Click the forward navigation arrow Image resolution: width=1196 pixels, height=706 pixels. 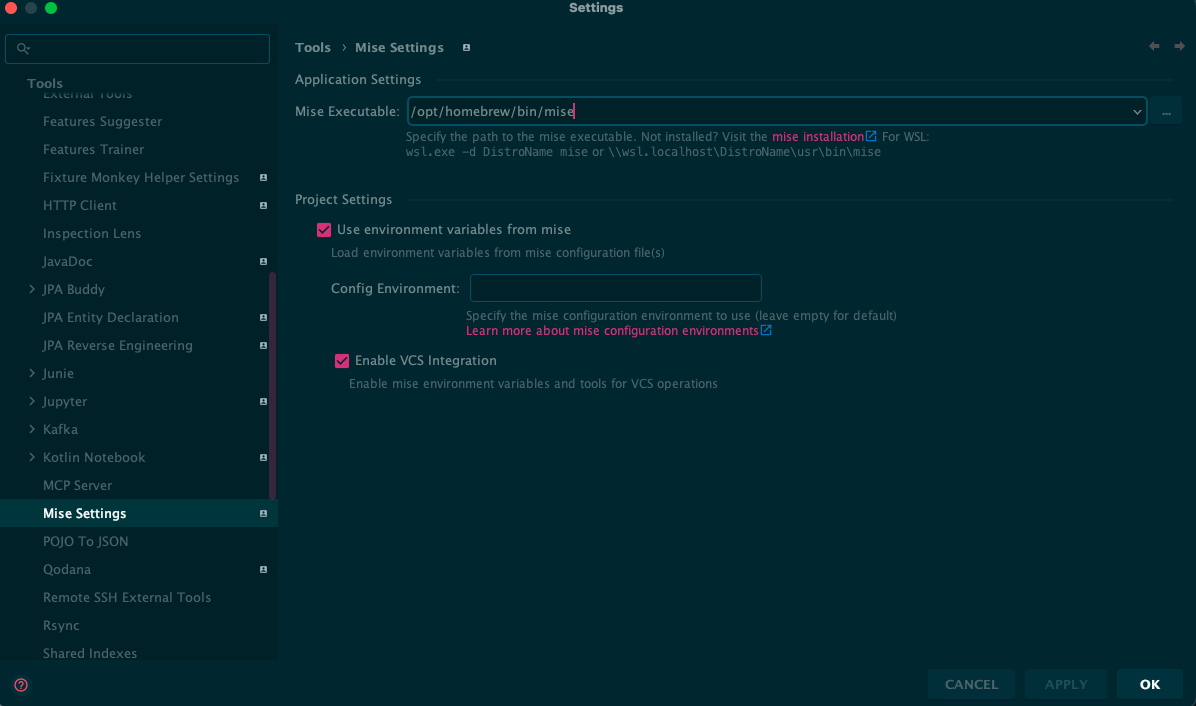point(1179,47)
